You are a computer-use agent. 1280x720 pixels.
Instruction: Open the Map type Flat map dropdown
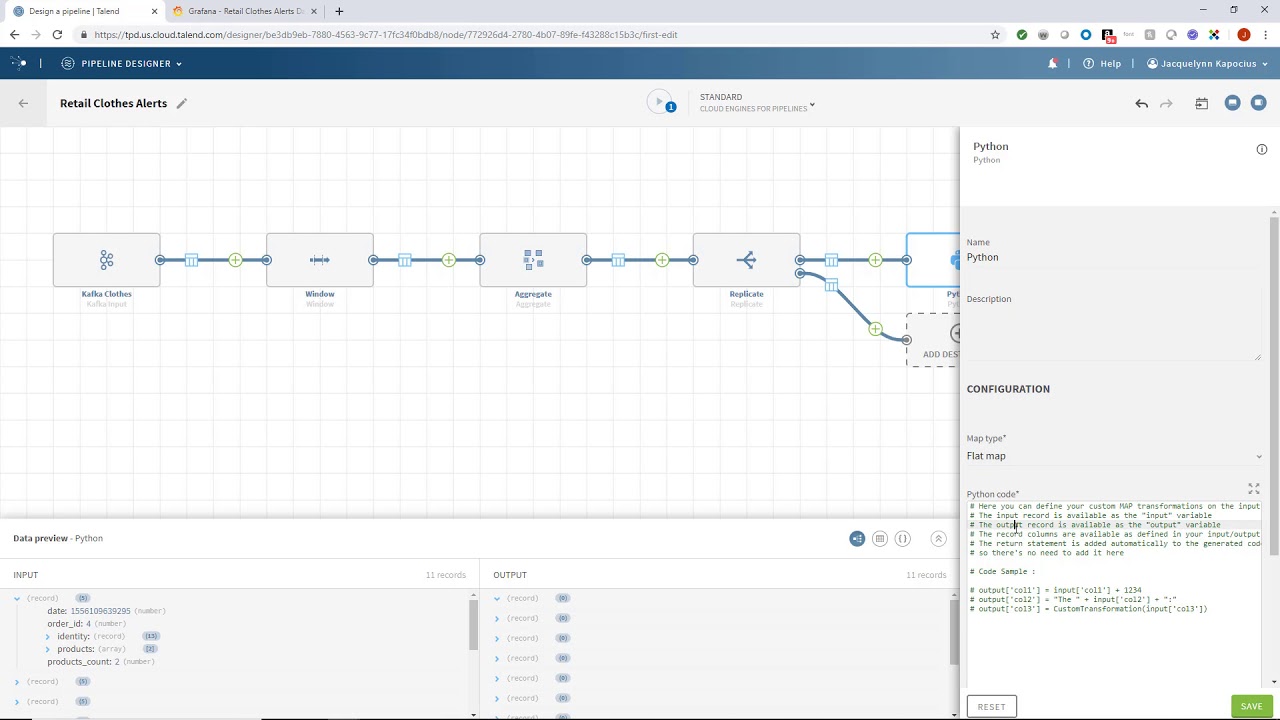tap(1114, 456)
